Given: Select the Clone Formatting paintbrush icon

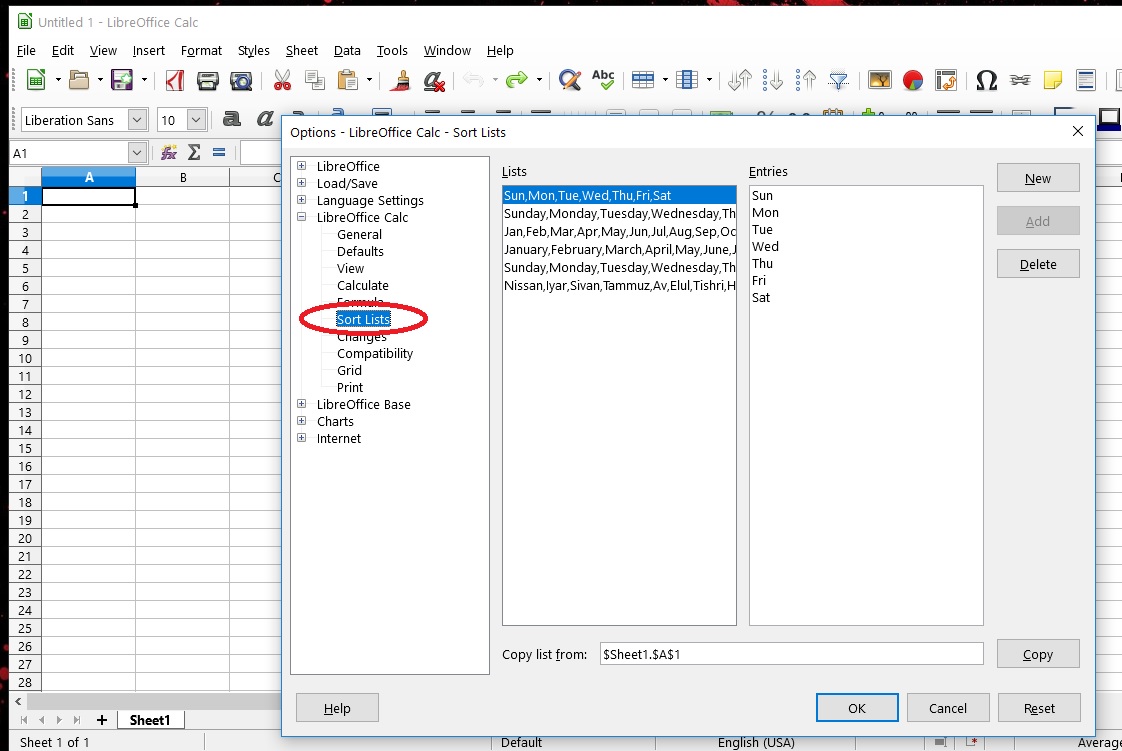Looking at the screenshot, I should point(401,80).
